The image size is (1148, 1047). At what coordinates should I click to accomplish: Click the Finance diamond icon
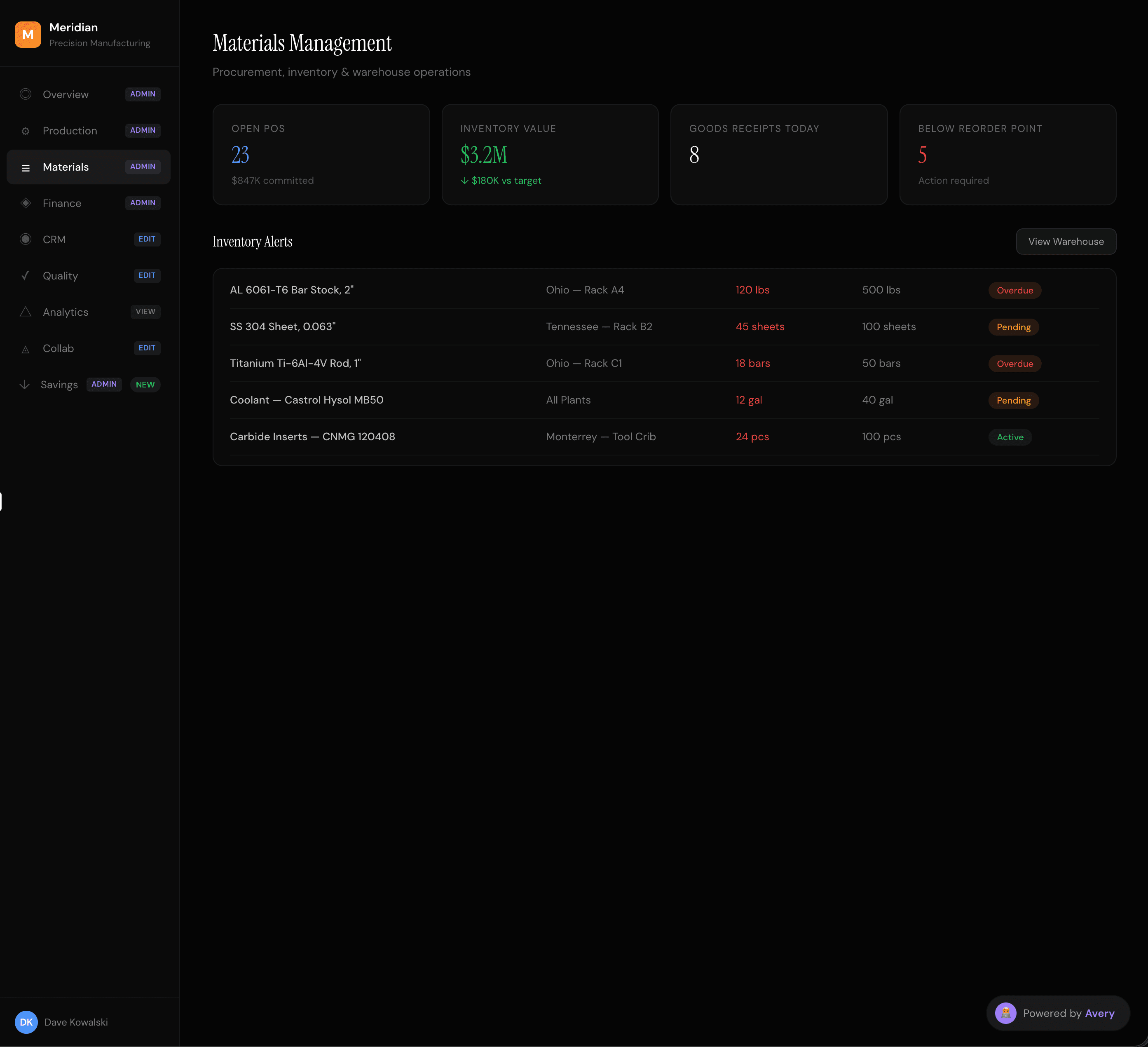(26, 203)
